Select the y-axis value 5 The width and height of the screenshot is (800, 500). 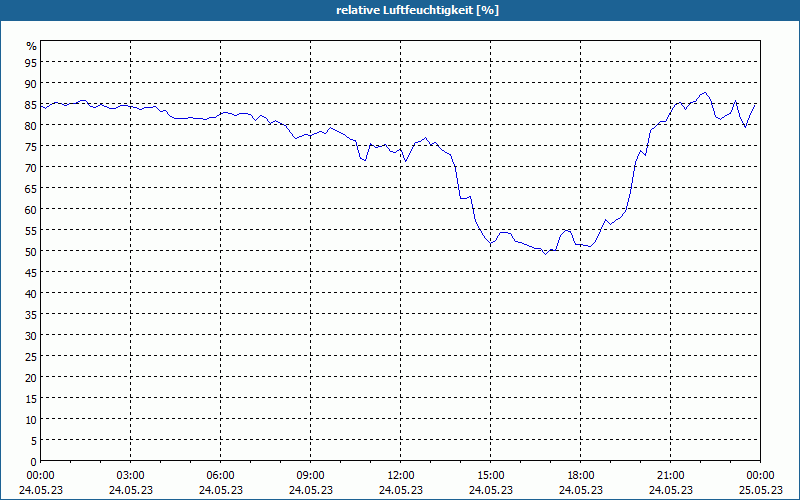34,441
